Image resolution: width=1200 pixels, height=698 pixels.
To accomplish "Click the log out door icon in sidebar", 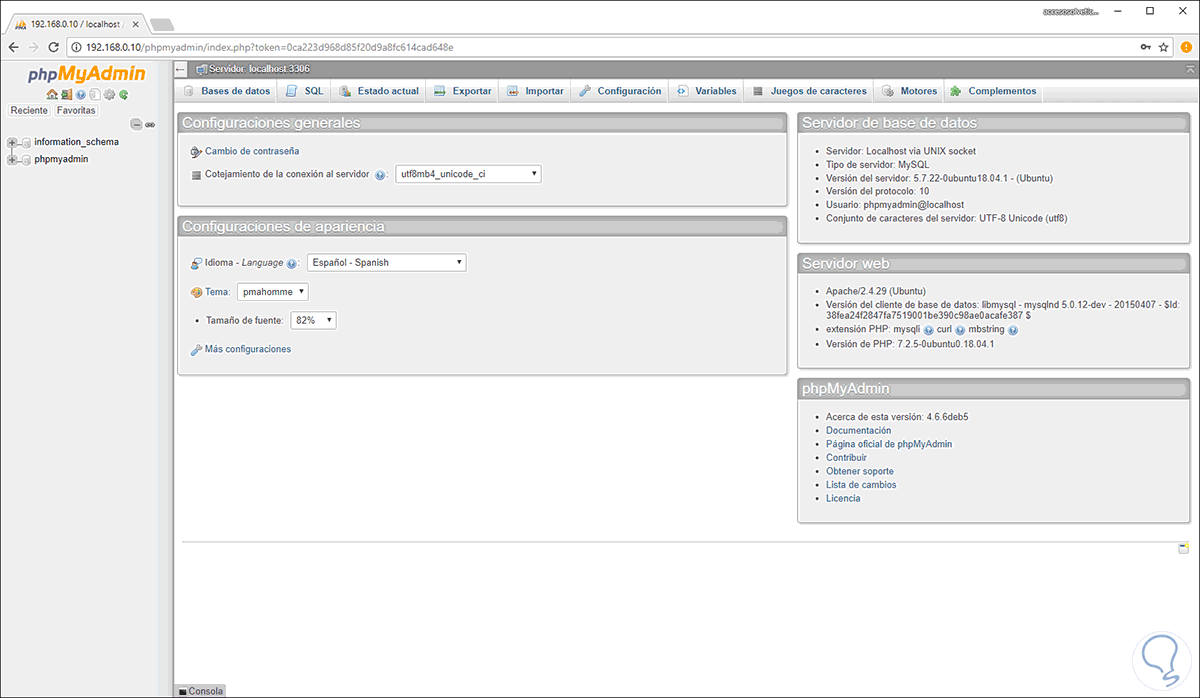I will click(x=67, y=94).
